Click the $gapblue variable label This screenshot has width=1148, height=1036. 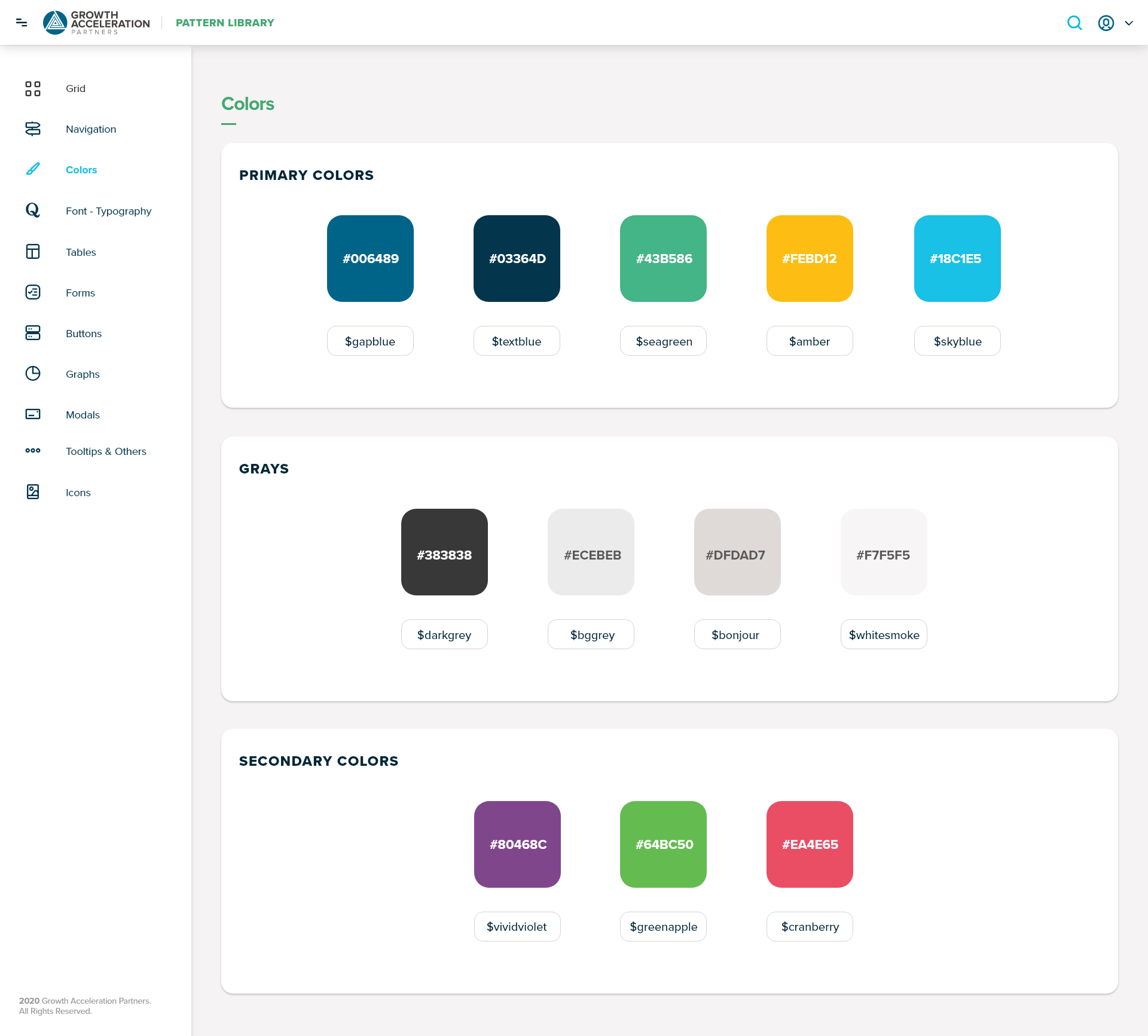370,341
